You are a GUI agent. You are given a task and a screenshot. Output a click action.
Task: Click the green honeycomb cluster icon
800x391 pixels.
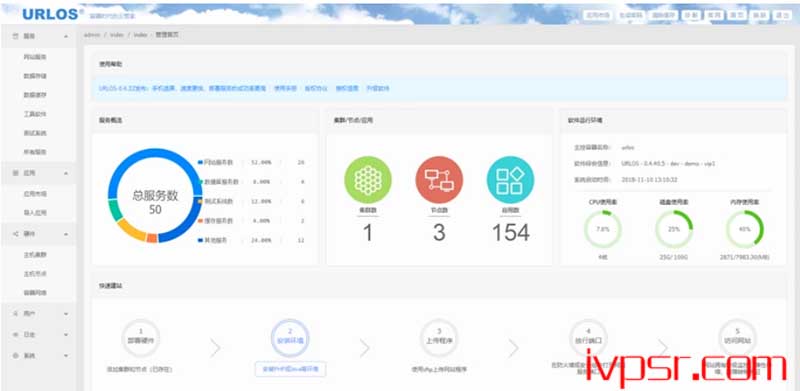368,180
